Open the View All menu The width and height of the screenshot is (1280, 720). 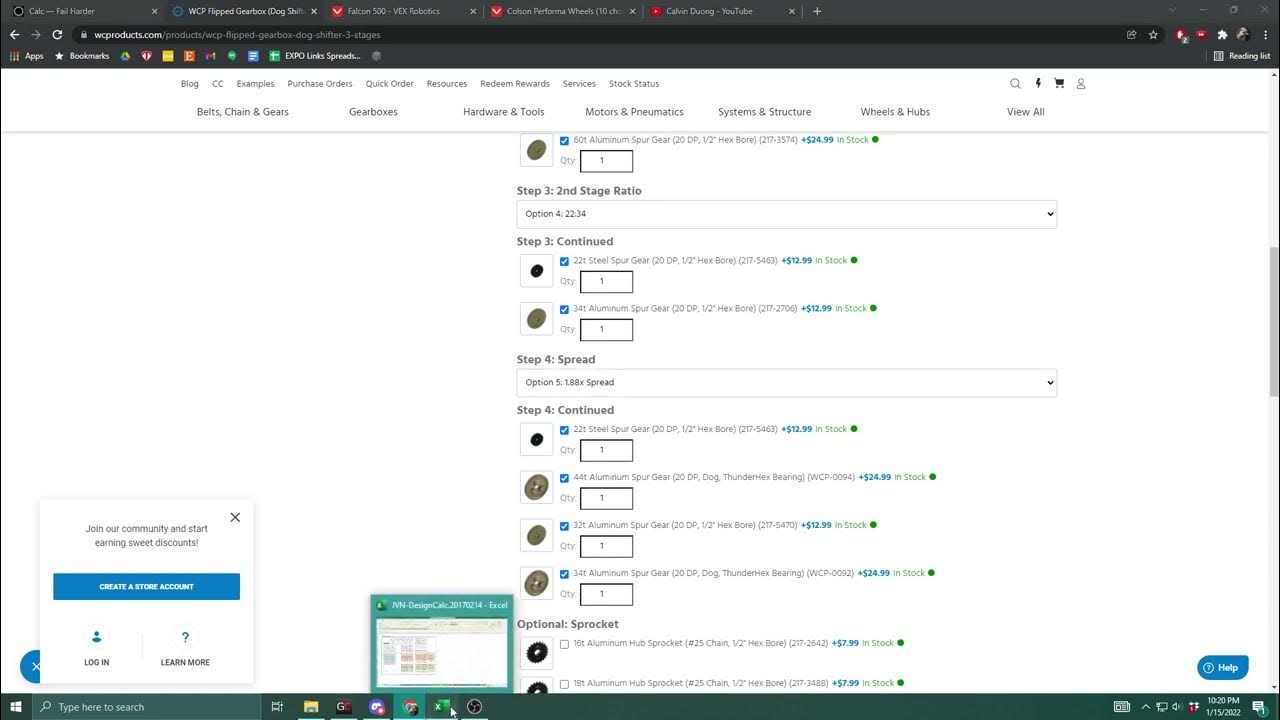1026,112
